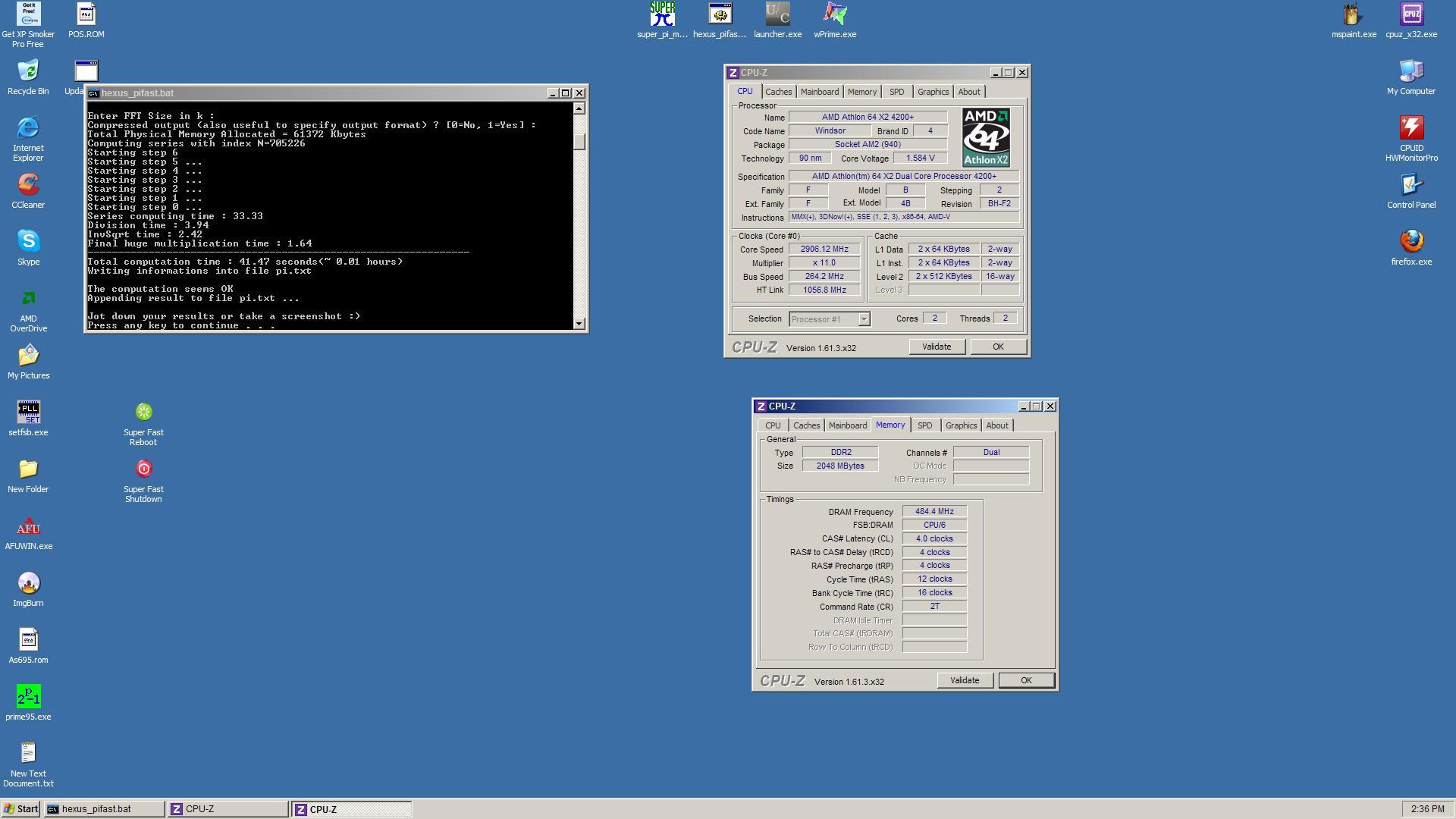This screenshot has width=1456, height=819.
Task: Open Control Panel desktop shortcut
Action: tap(1411, 191)
